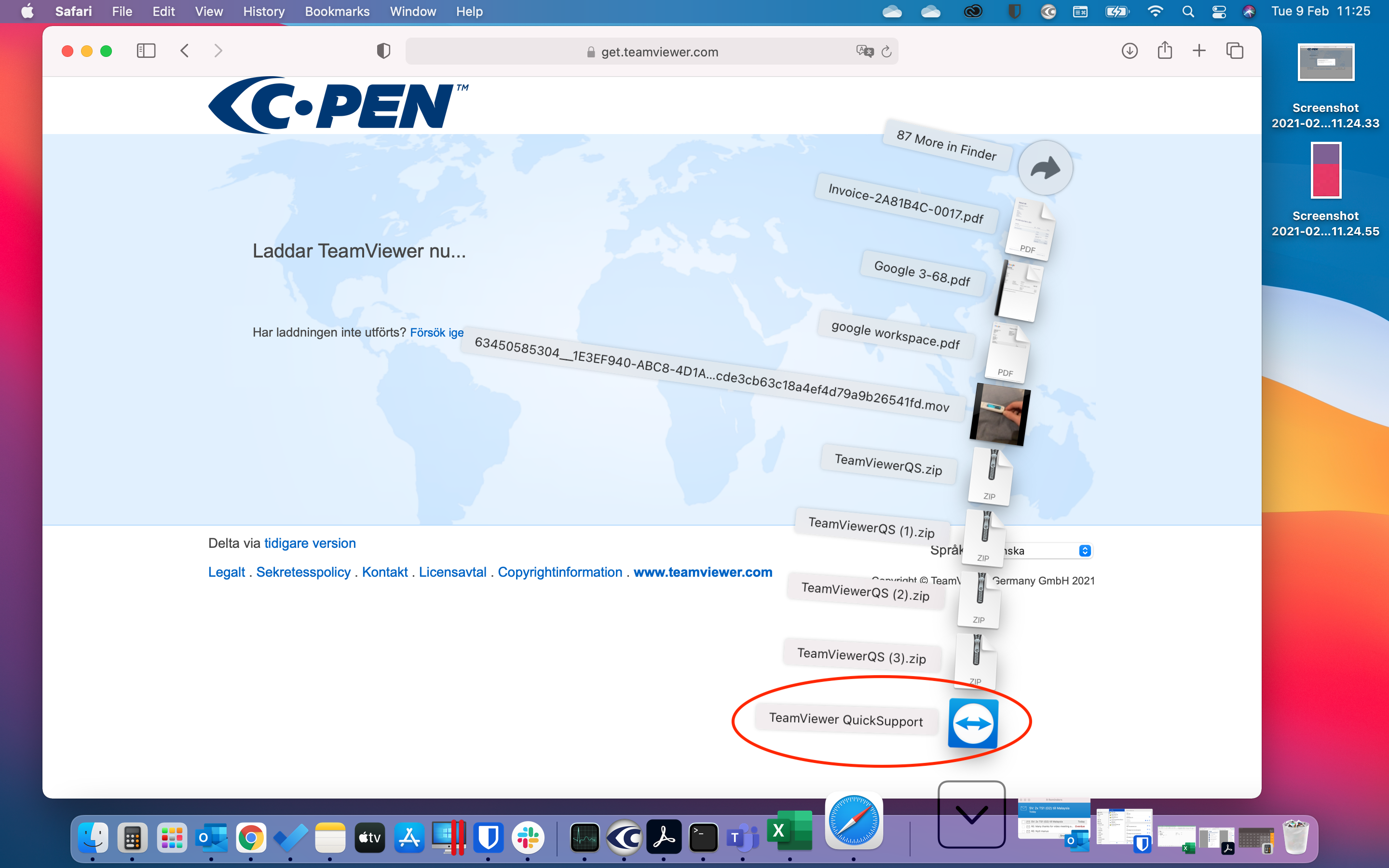Click the tidigare version link
This screenshot has height=868, width=1389.
pyautogui.click(x=309, y=543)
